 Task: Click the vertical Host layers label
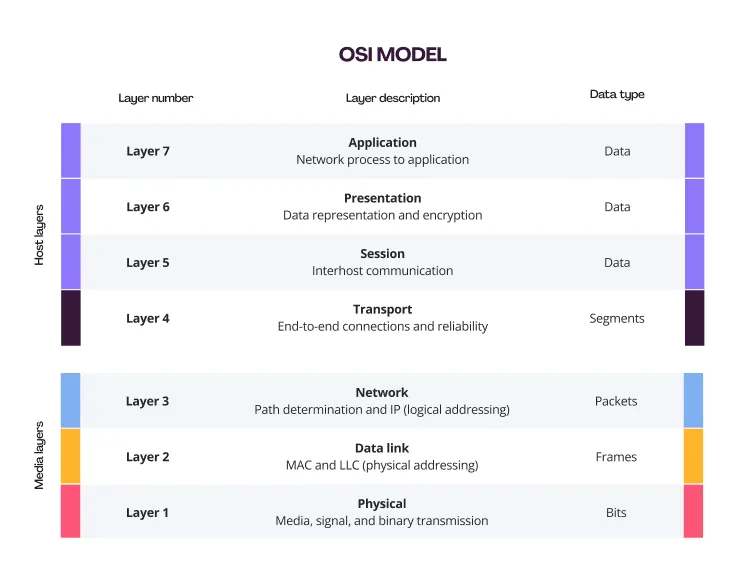click(x=40, y=234)
